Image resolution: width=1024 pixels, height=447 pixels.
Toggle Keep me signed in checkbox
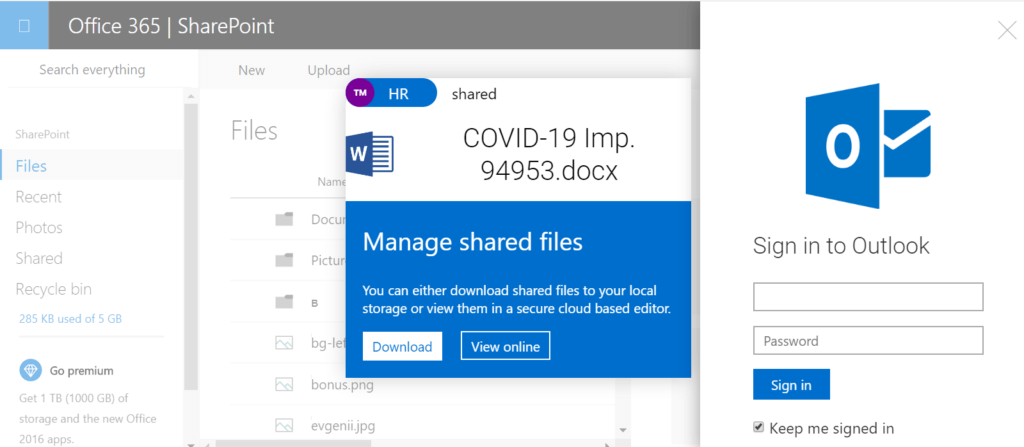(758, 427)
